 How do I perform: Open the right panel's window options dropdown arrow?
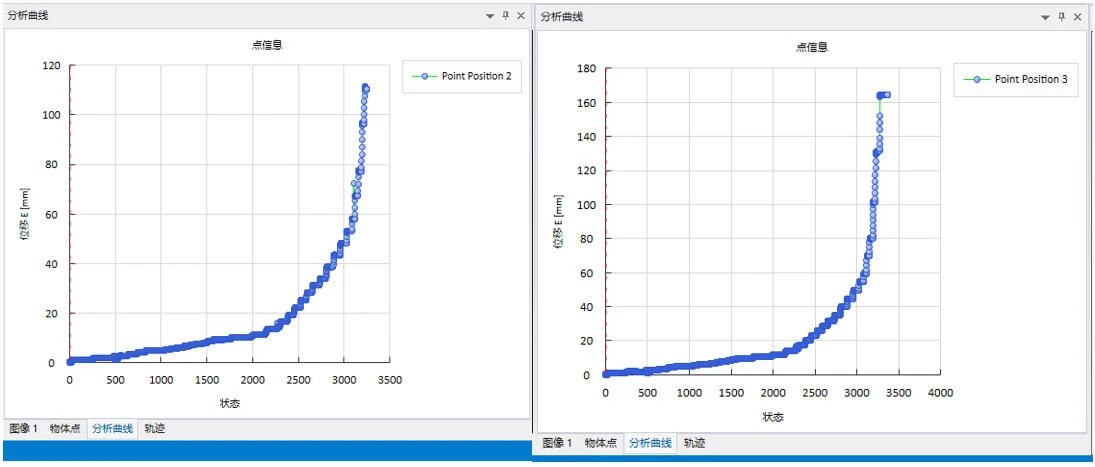(x=1045, y=17)
